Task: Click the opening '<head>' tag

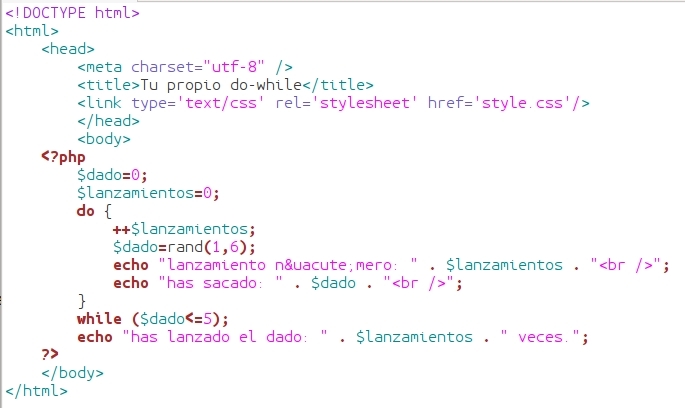Action: tap(68, 49)
